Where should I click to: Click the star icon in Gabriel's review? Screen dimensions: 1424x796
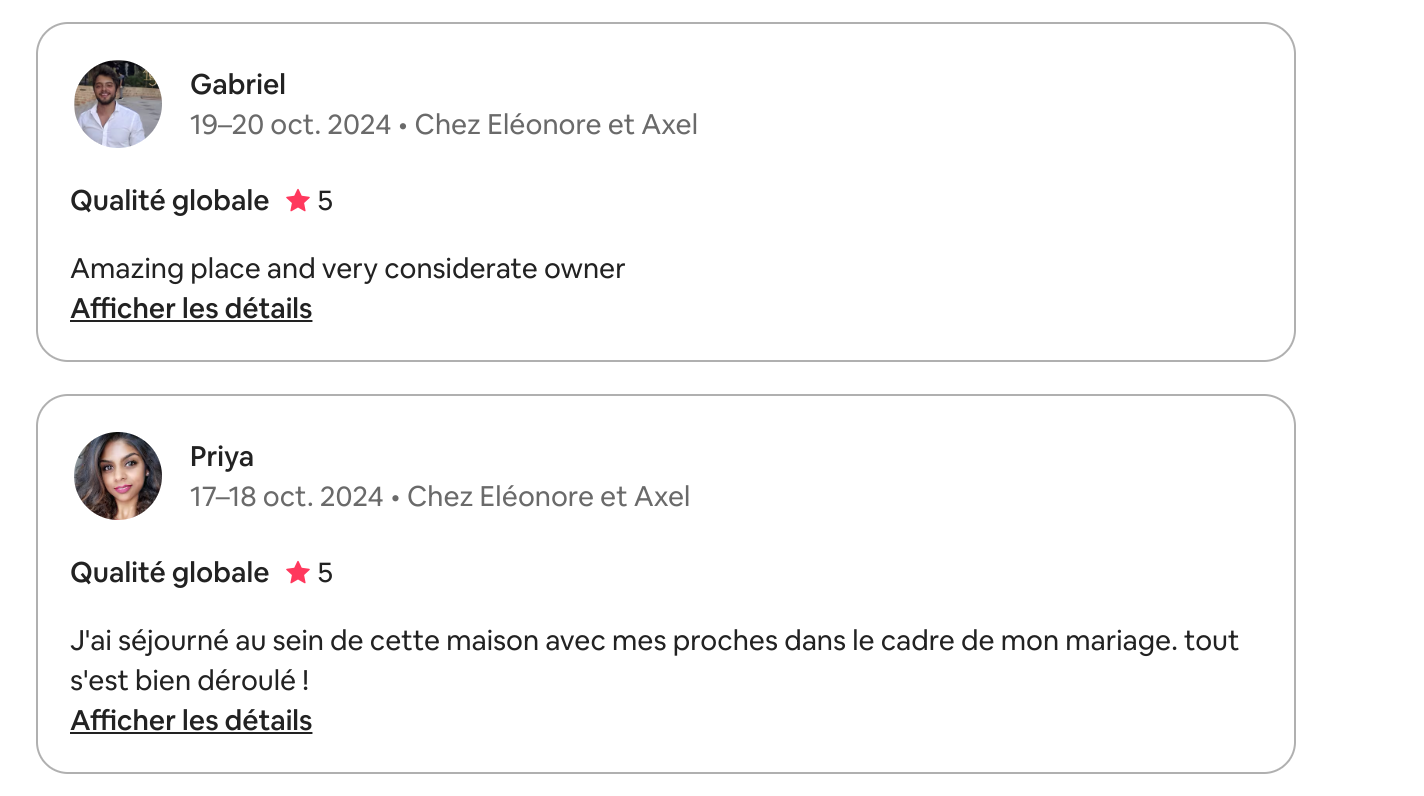297,201
